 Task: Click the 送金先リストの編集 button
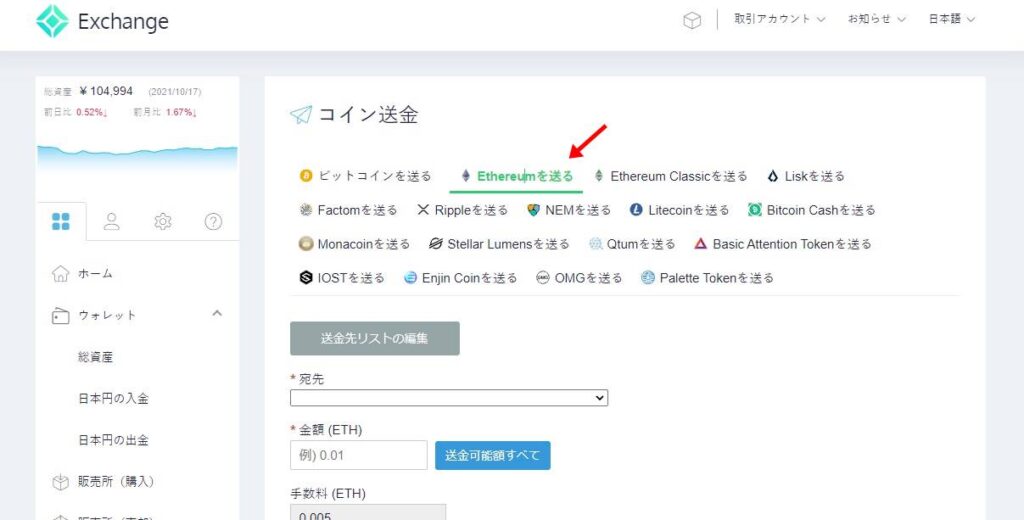(x=375, y=338)
